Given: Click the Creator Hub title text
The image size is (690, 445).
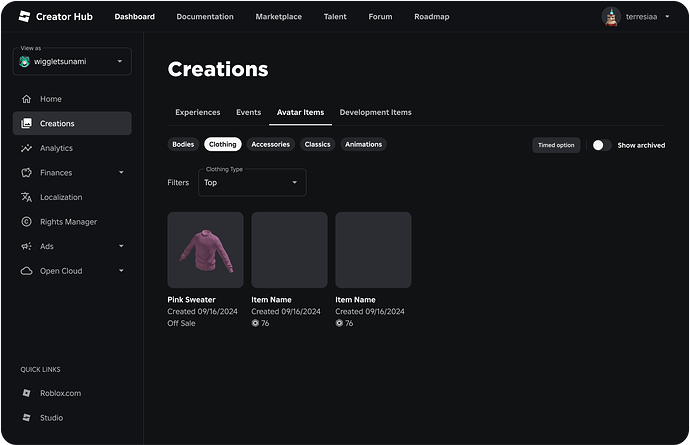Looking at the screenshot, I should click(x=64, y=17).
